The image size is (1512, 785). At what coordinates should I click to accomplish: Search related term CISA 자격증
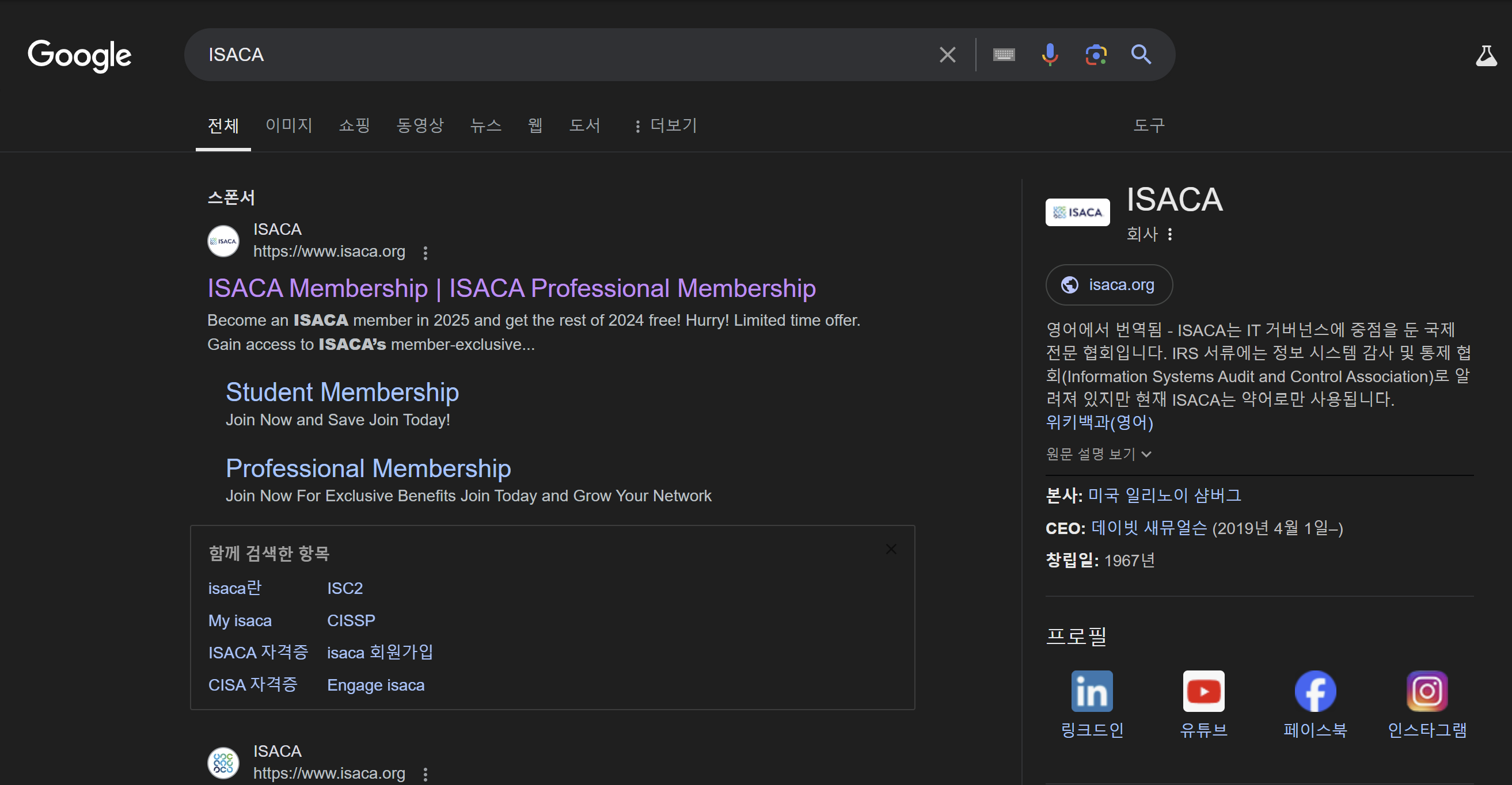point(252,684)
